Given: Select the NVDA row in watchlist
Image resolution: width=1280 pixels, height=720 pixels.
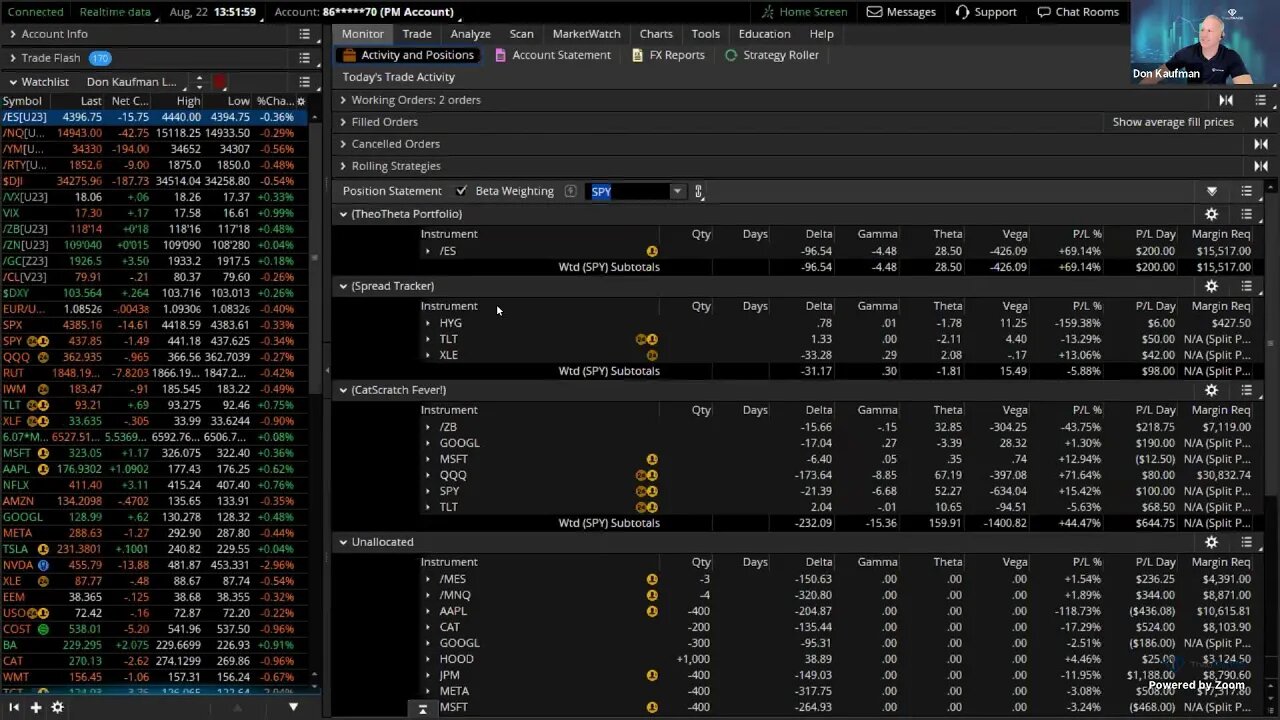Looking at the screenshot, I should 155,565.
